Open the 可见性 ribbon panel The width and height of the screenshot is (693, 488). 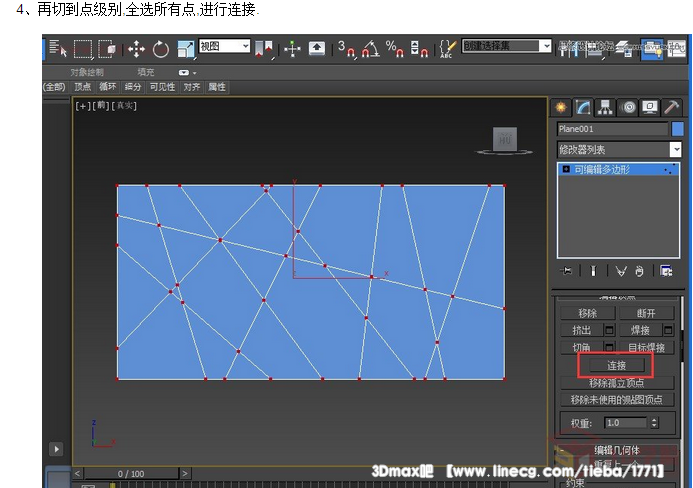[162, 87]
